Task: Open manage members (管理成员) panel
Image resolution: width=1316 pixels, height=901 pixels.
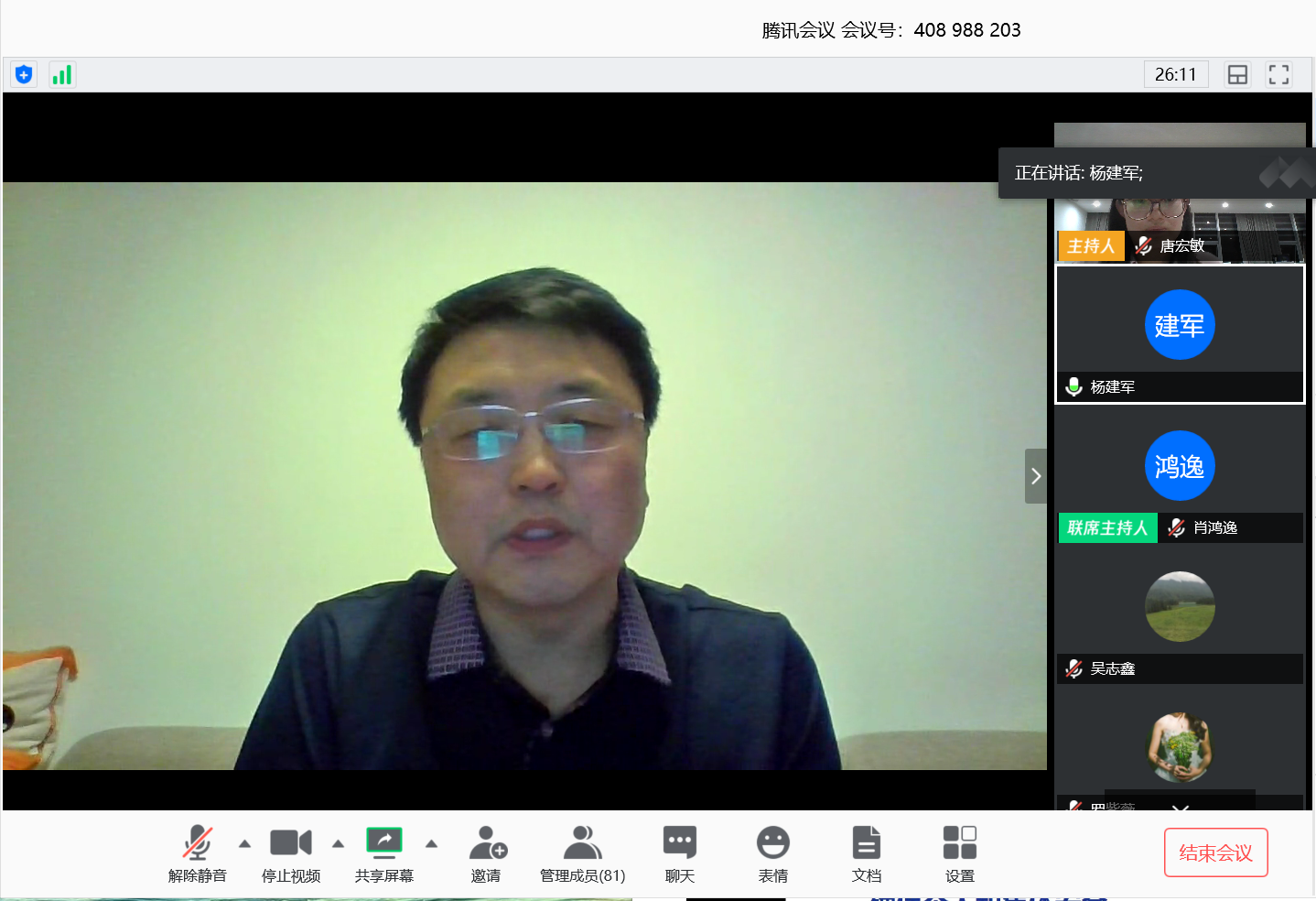Action: pos(582,852)
